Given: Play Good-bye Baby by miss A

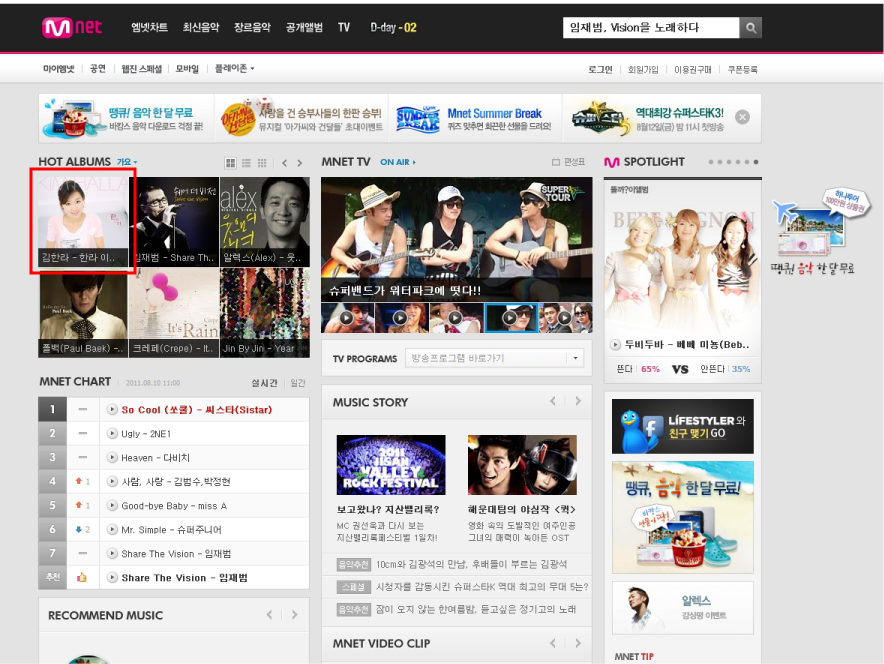Looking at the screenshot, I should [x=112, y=506].
